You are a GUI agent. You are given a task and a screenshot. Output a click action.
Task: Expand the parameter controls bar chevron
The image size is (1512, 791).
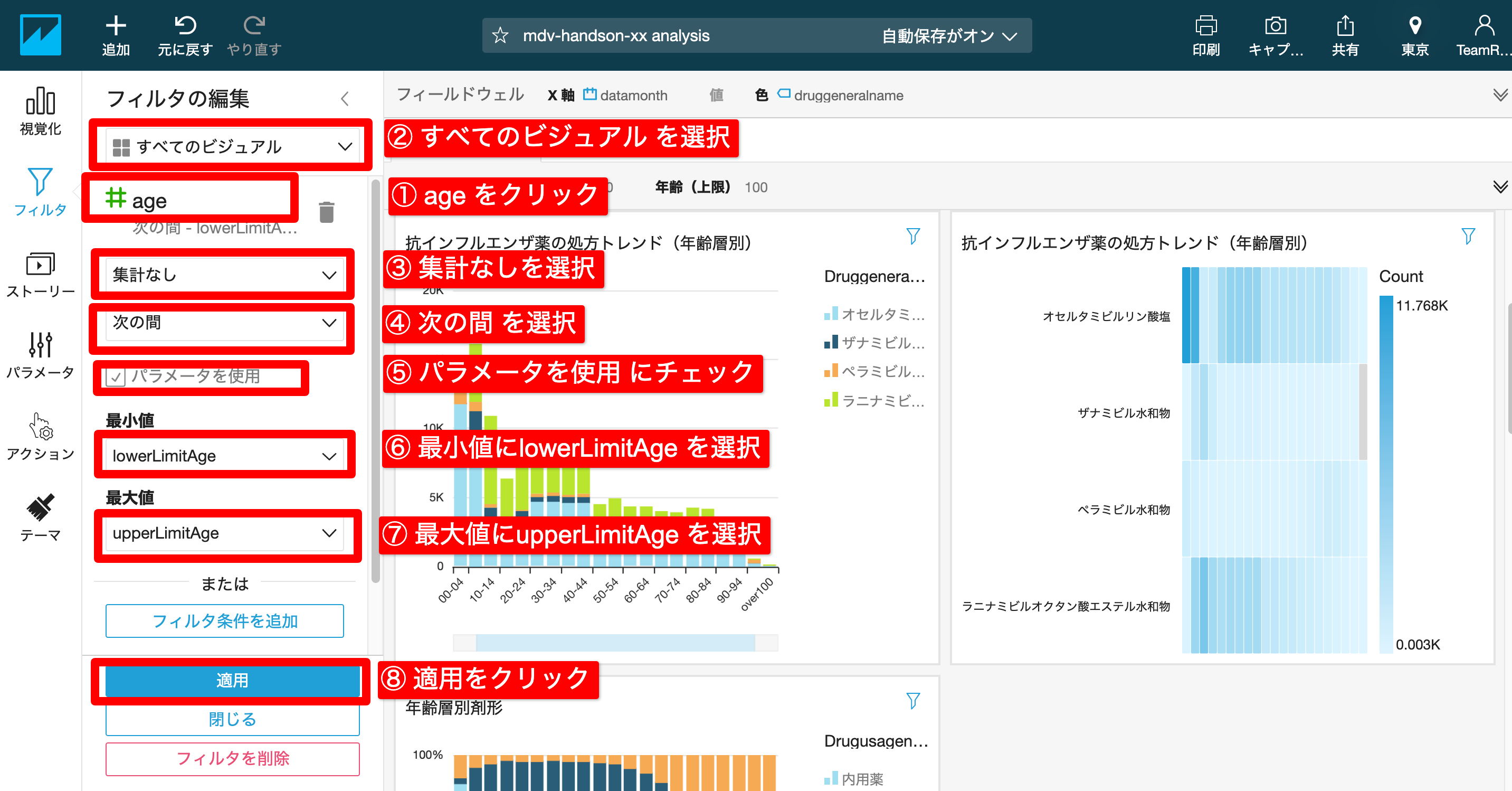coord(1500,187)
